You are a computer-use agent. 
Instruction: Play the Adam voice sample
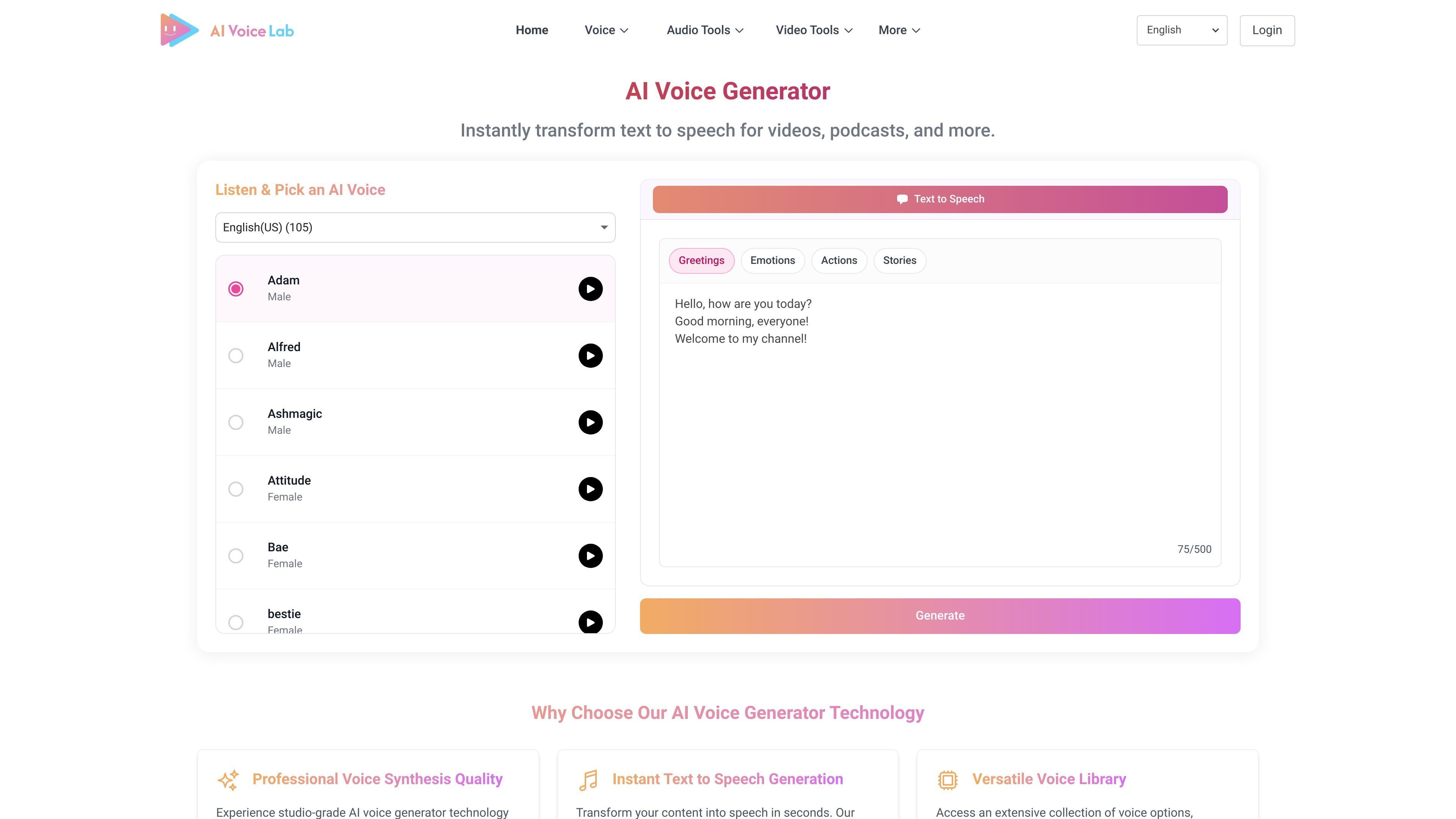coord(590,289)
